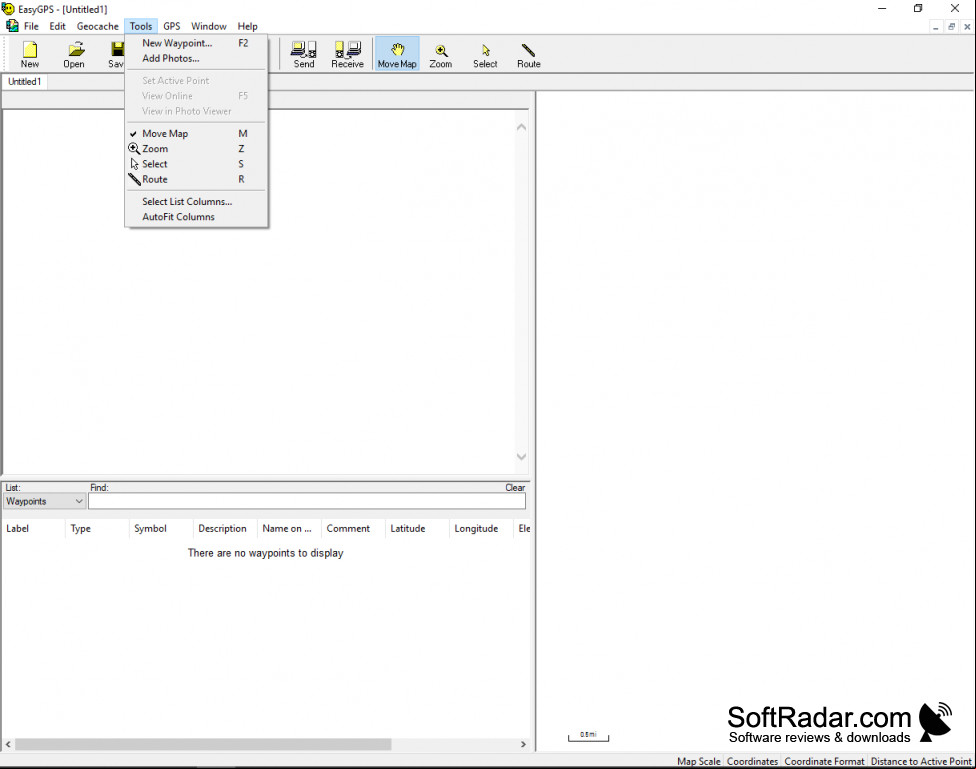This screenshot has height=769, width=976.
Task: Sort by the Description column header
Action: [x=225, y=529]
